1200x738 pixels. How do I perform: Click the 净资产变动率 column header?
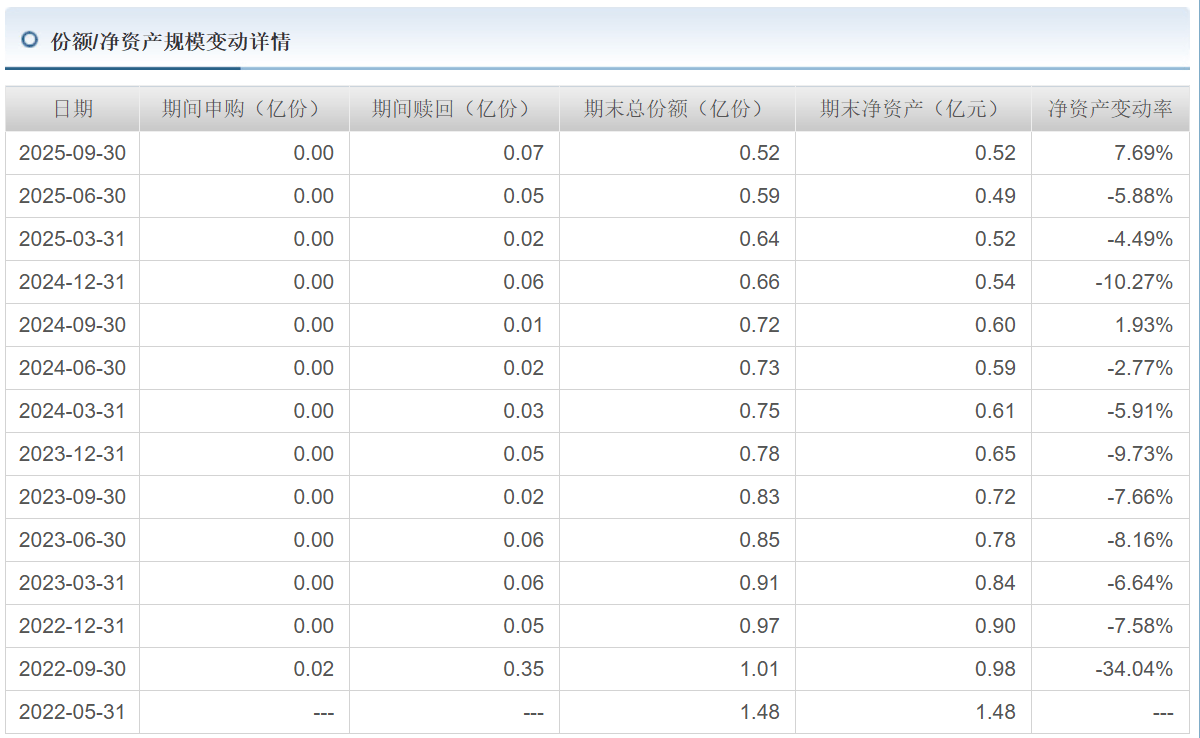pyautogui.click(x=1110, y=109)
